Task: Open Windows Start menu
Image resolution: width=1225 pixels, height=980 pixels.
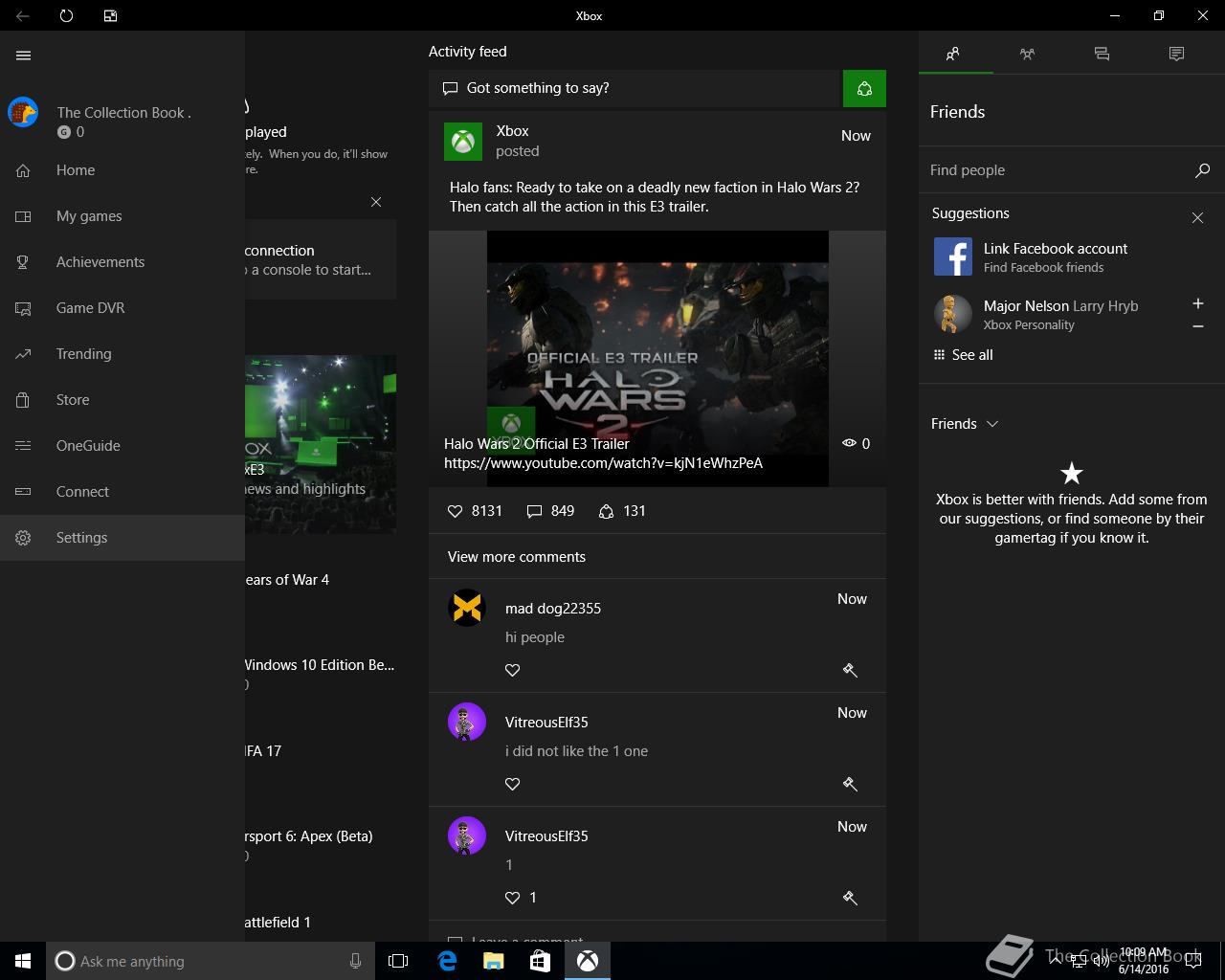Action: click(x=23, y=961)
